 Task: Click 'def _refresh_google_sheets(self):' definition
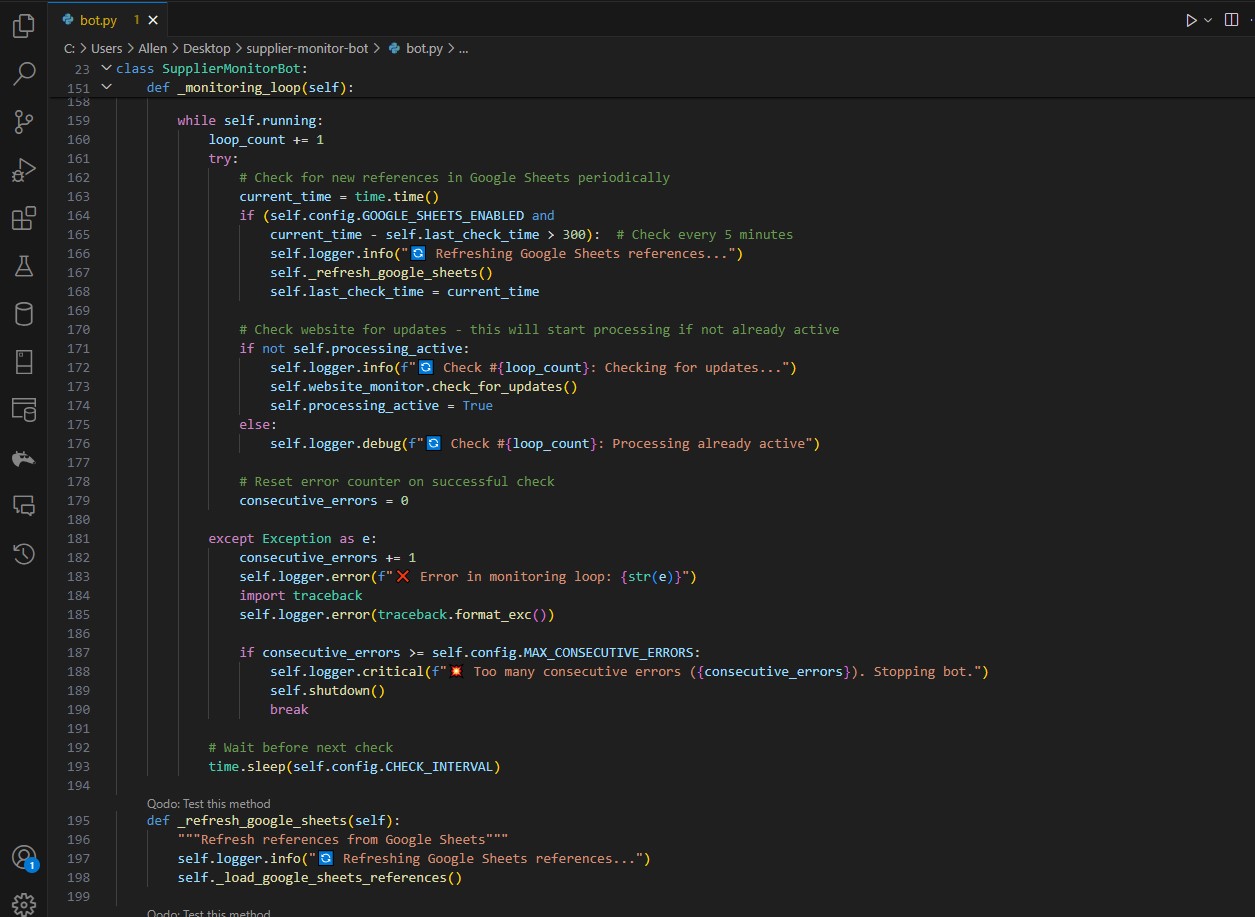pos(273,820)
